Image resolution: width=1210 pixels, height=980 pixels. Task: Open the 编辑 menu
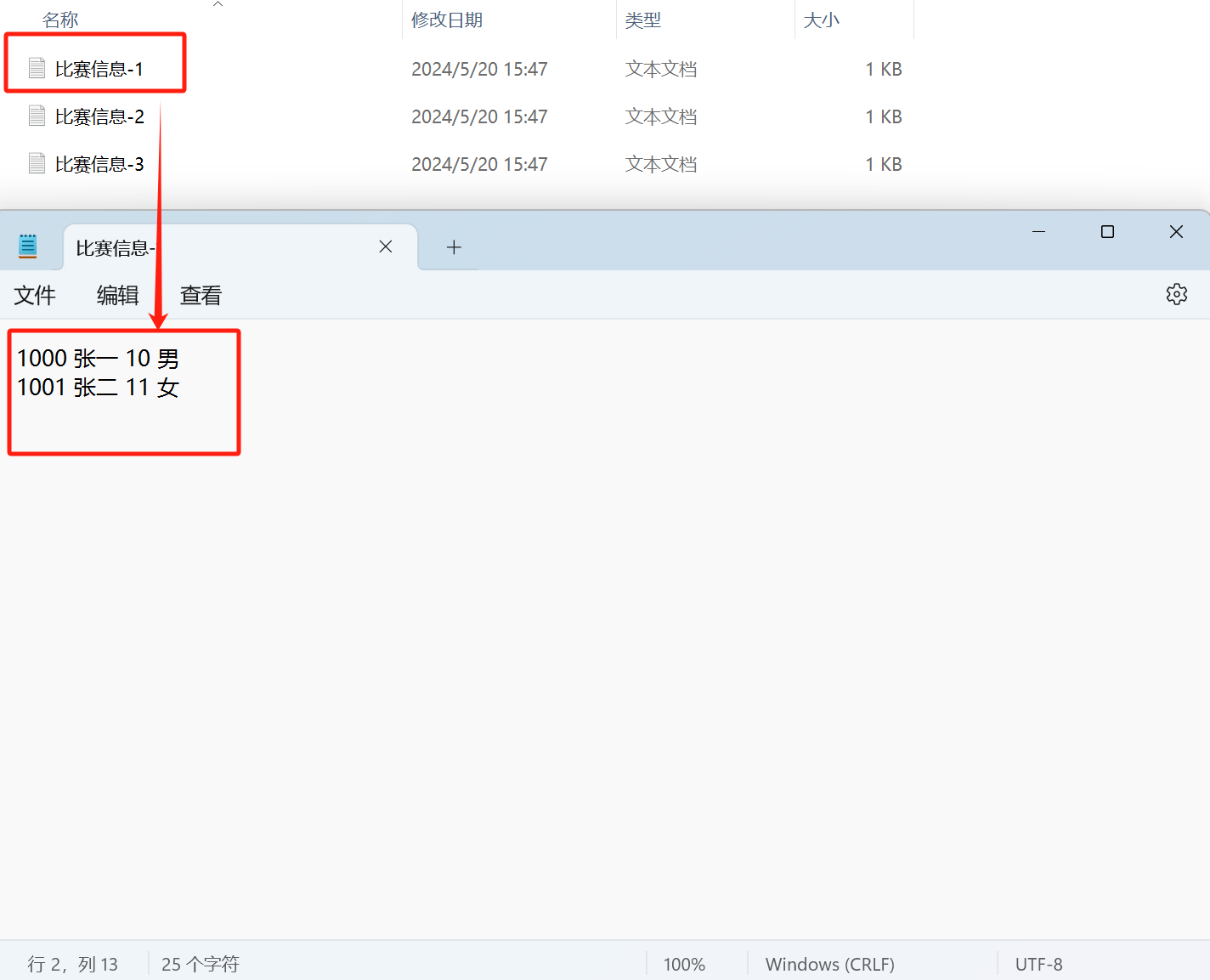116,295
